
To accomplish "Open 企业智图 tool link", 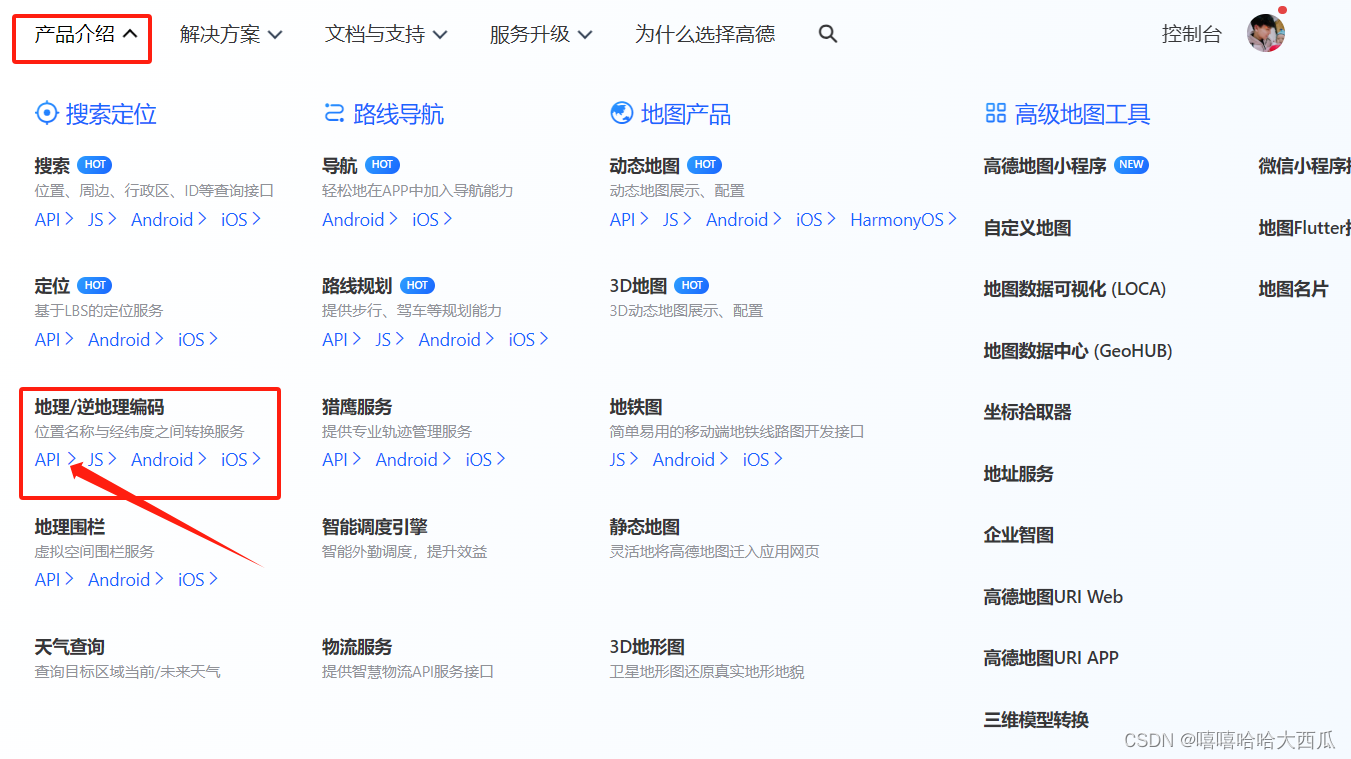I will click(1019, 535).
